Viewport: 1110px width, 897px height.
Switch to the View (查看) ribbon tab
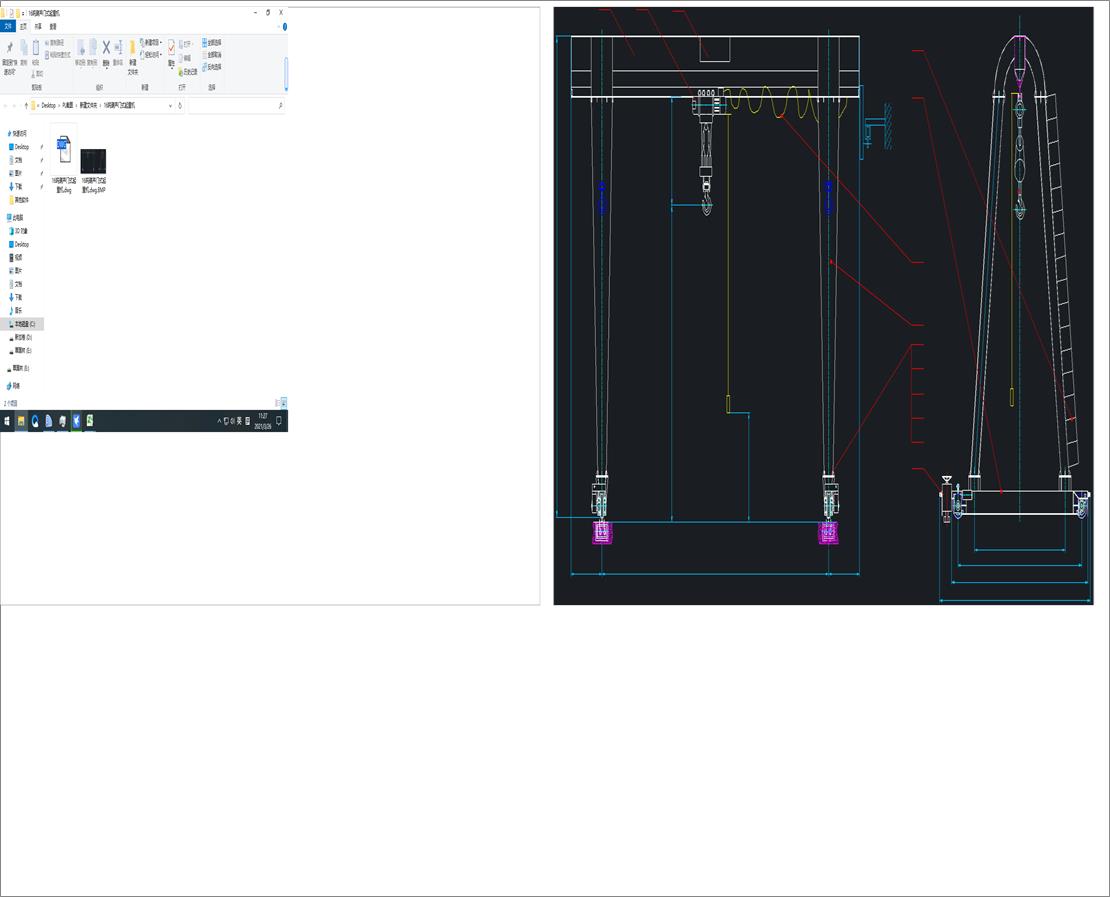point(53,27)
